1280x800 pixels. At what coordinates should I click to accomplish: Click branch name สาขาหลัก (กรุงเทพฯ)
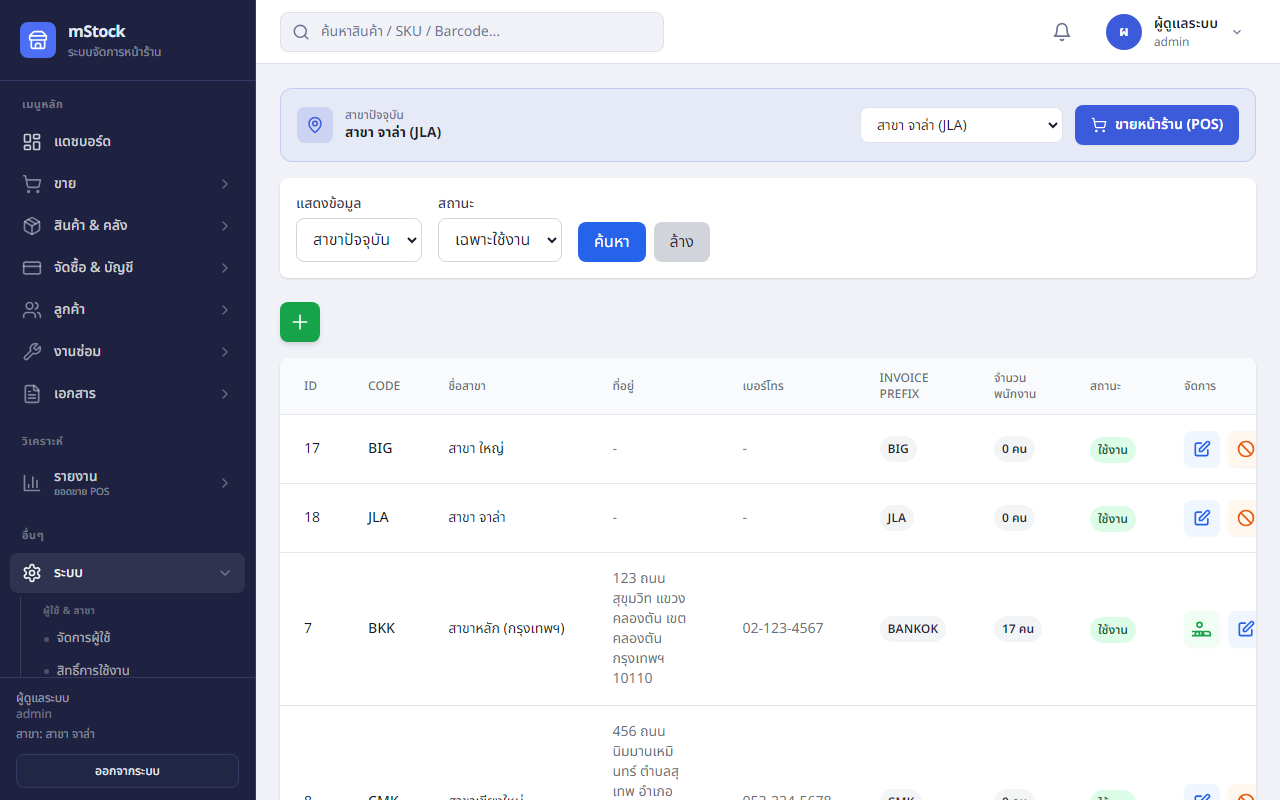click(x=507, y=629)
